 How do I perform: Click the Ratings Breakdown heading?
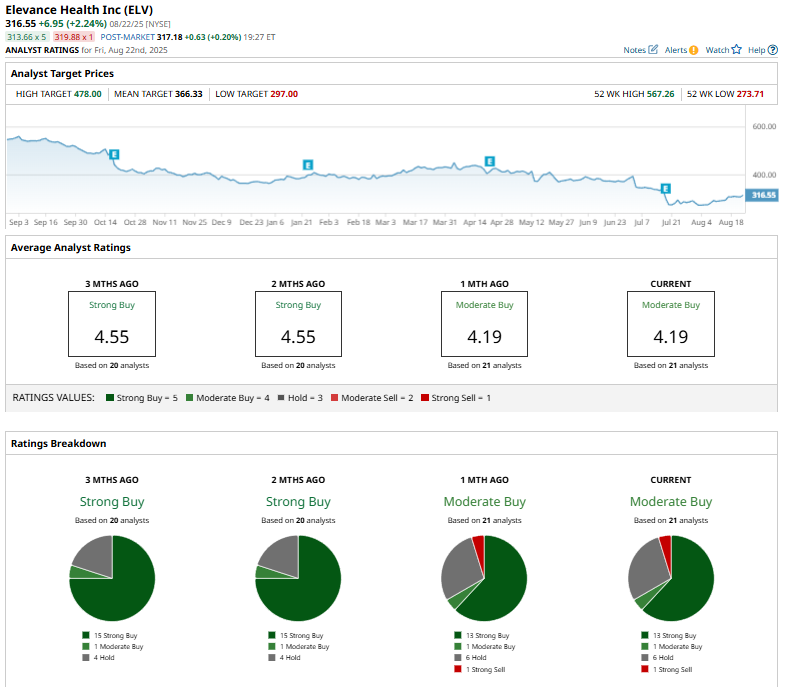(x=59, y=444)
